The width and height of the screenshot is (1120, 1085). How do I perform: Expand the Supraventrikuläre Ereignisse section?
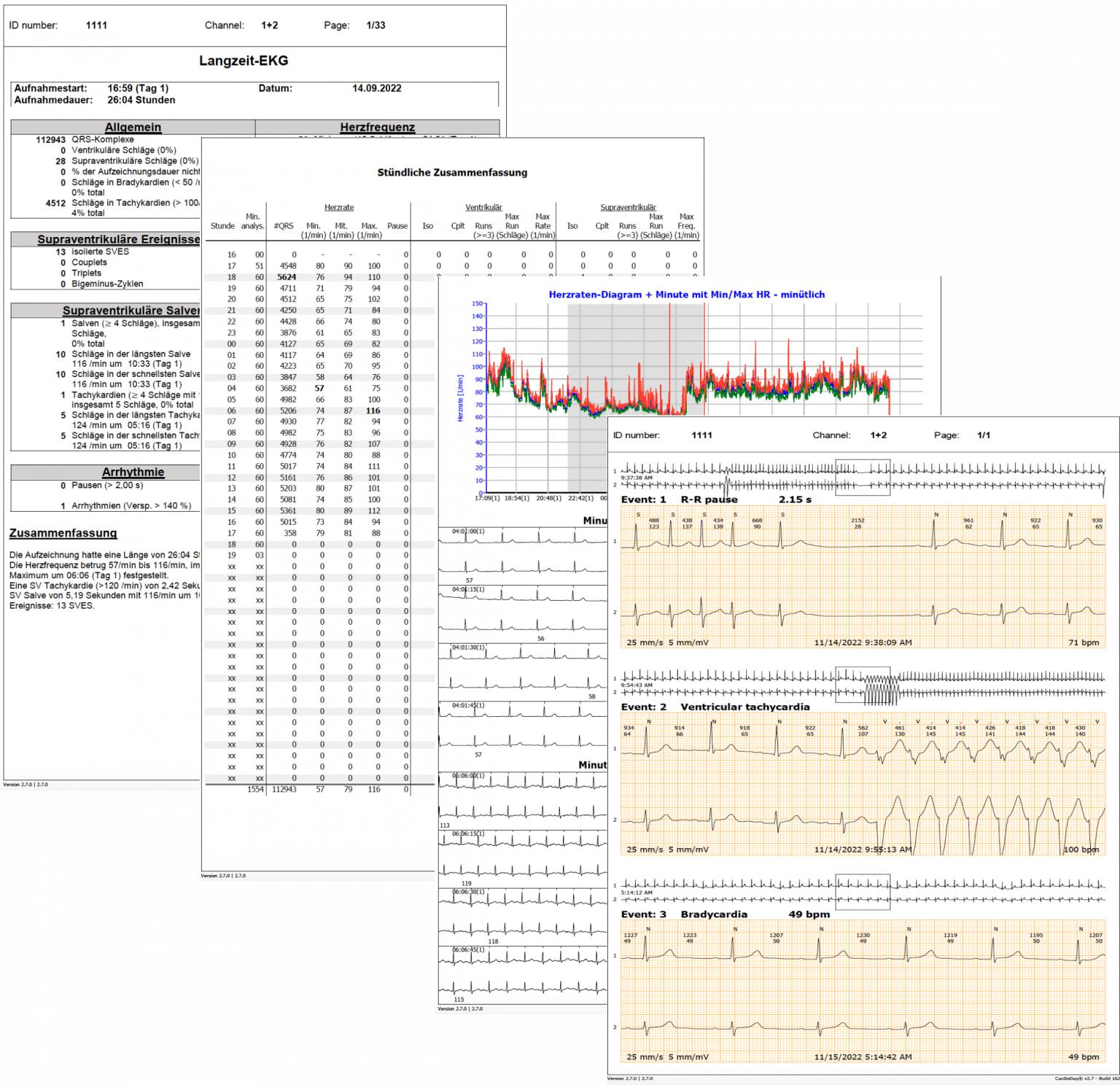[x=117, y=238]
